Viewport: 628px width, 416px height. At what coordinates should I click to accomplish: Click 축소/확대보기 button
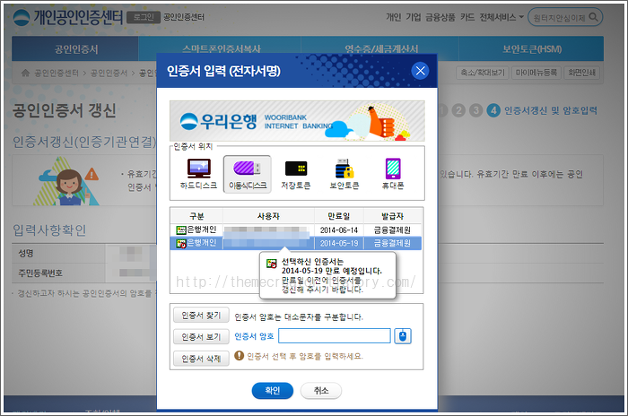click(482, 72)
